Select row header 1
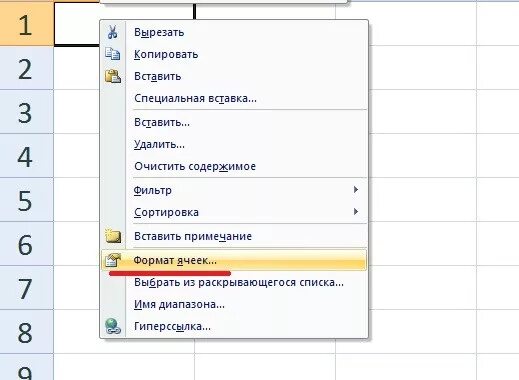Screen dimensions: 519x380 pyautogui.click(x=27, y=24)
